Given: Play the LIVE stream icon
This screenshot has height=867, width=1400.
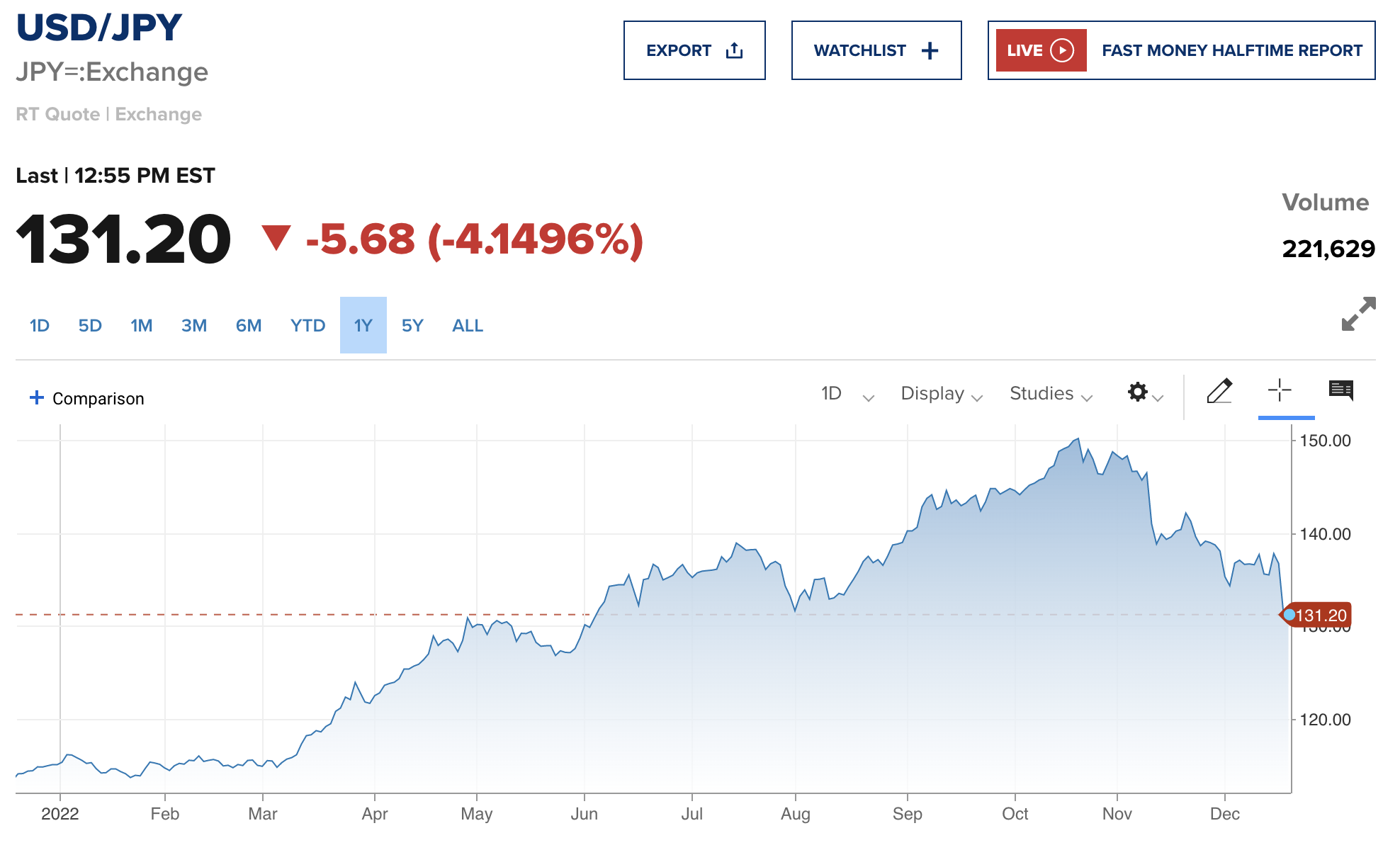Looking at the screenshot, I should point(1062,50).
